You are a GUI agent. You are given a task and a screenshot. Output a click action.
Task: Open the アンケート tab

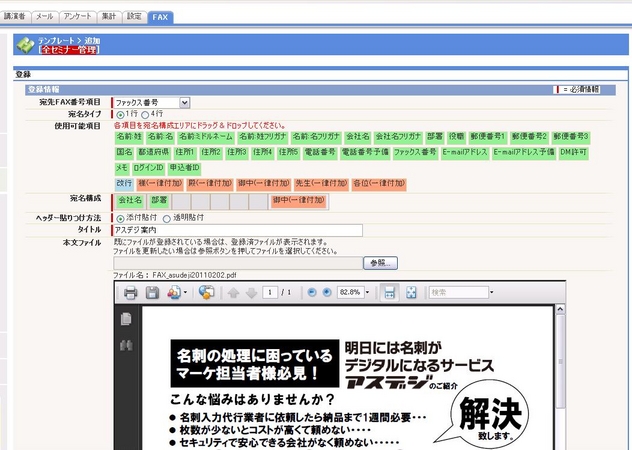pyautogui.click(x=77, y=17)
